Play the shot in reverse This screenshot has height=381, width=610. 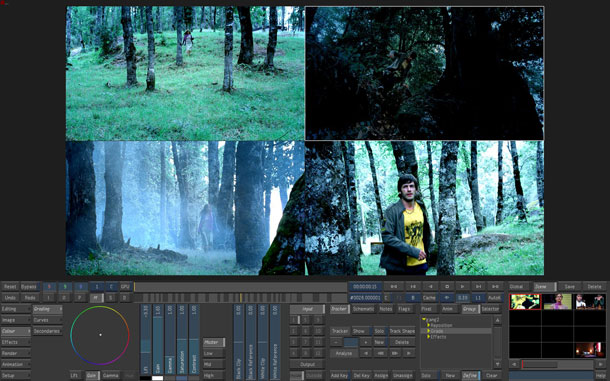click(x=430, y=287)
